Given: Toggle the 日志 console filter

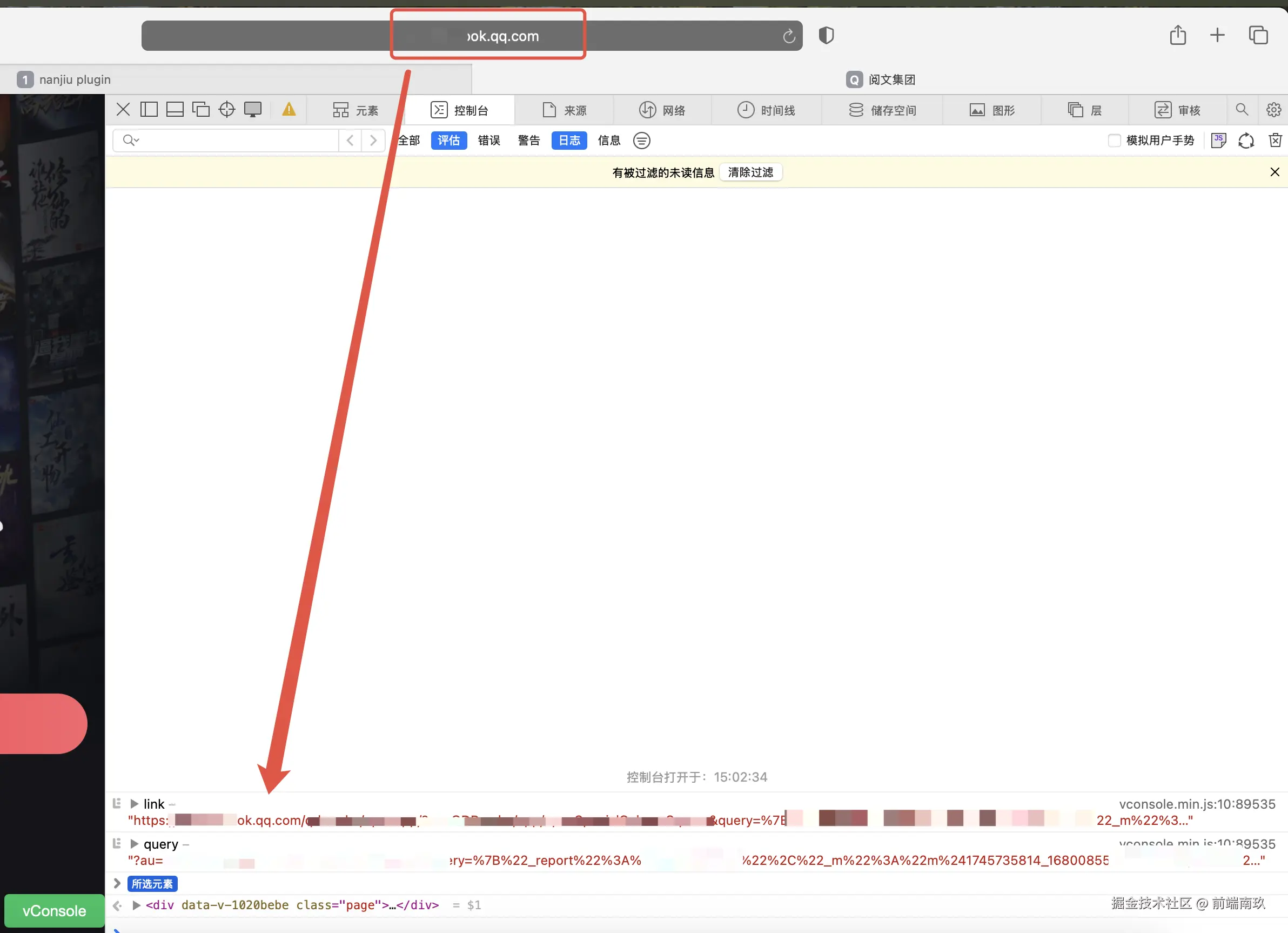Looking at the screenshot, I should (568, 141).
